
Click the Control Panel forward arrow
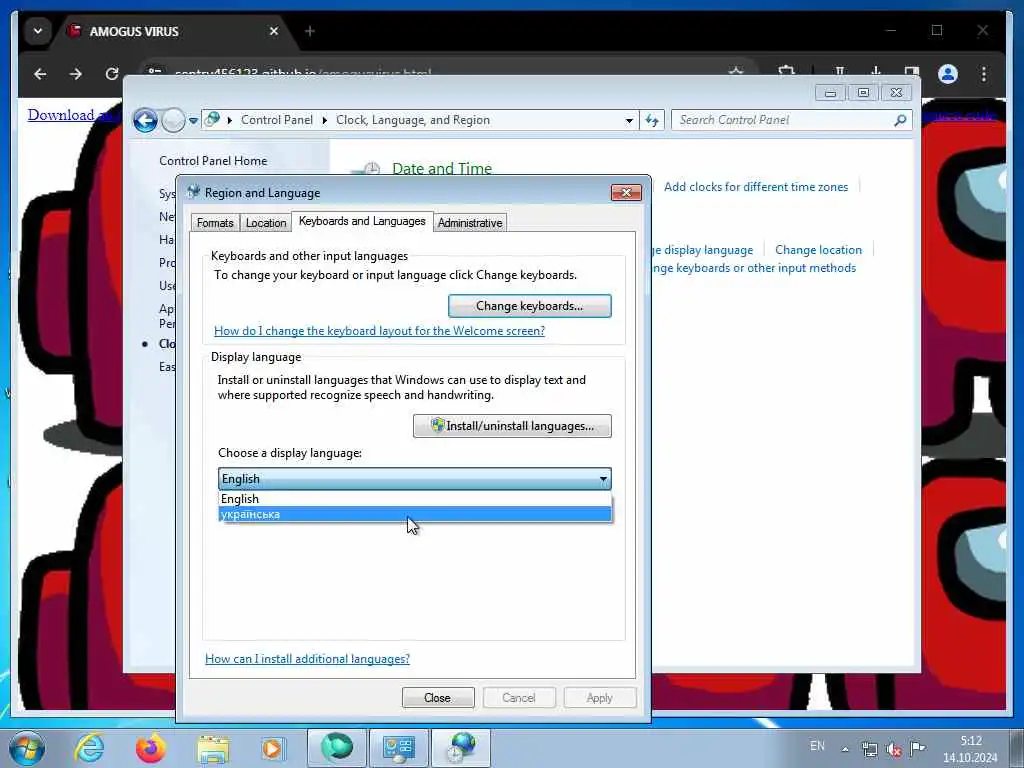coord(173,120)
